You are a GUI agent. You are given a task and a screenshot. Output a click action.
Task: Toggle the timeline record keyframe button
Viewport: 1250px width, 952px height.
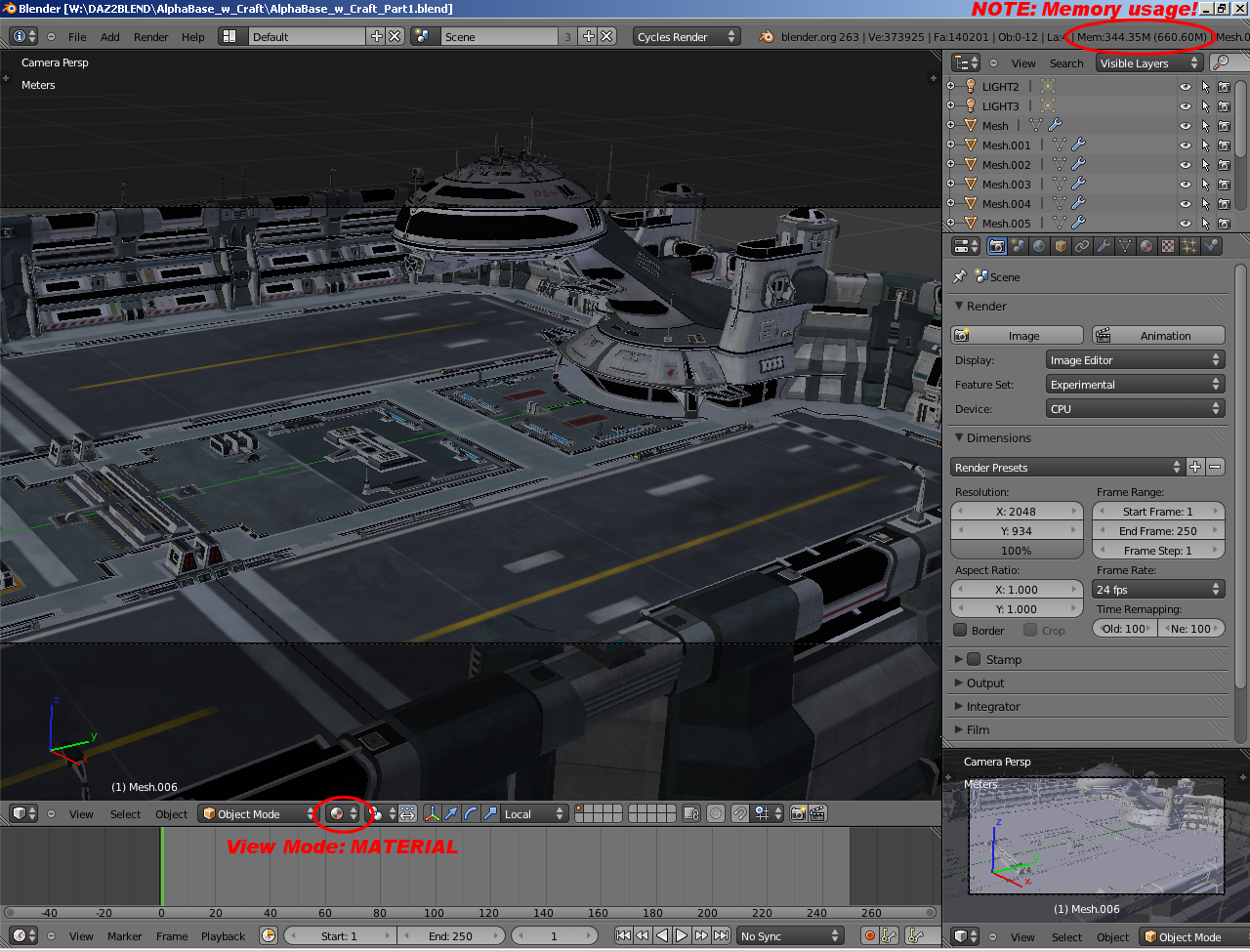point(869,935)
